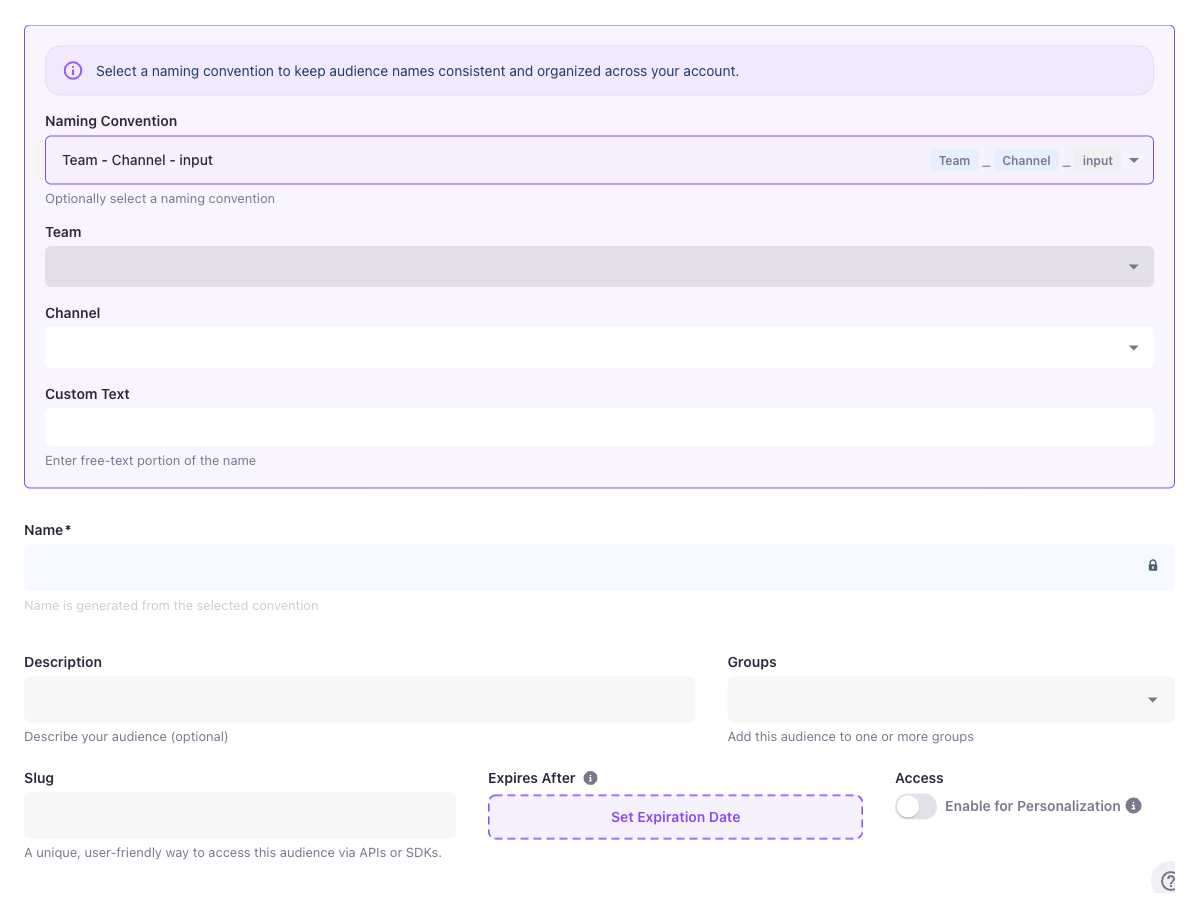Click the Set Expiration Date button
The width and height of the screenshot is (1199, 917).
click(x=675, y=817)
